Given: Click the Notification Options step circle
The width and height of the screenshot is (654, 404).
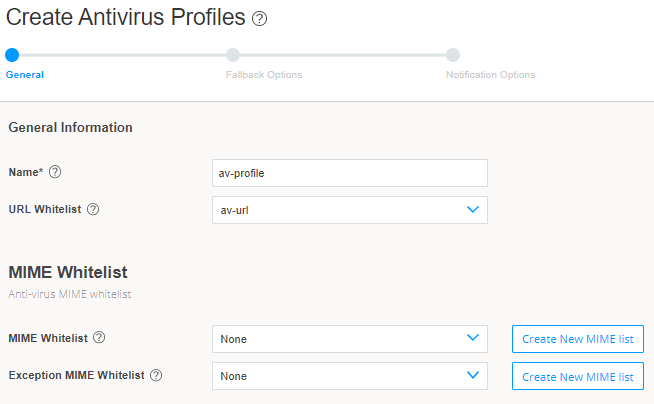Looking at the screenshot, I should coord(453,55).
